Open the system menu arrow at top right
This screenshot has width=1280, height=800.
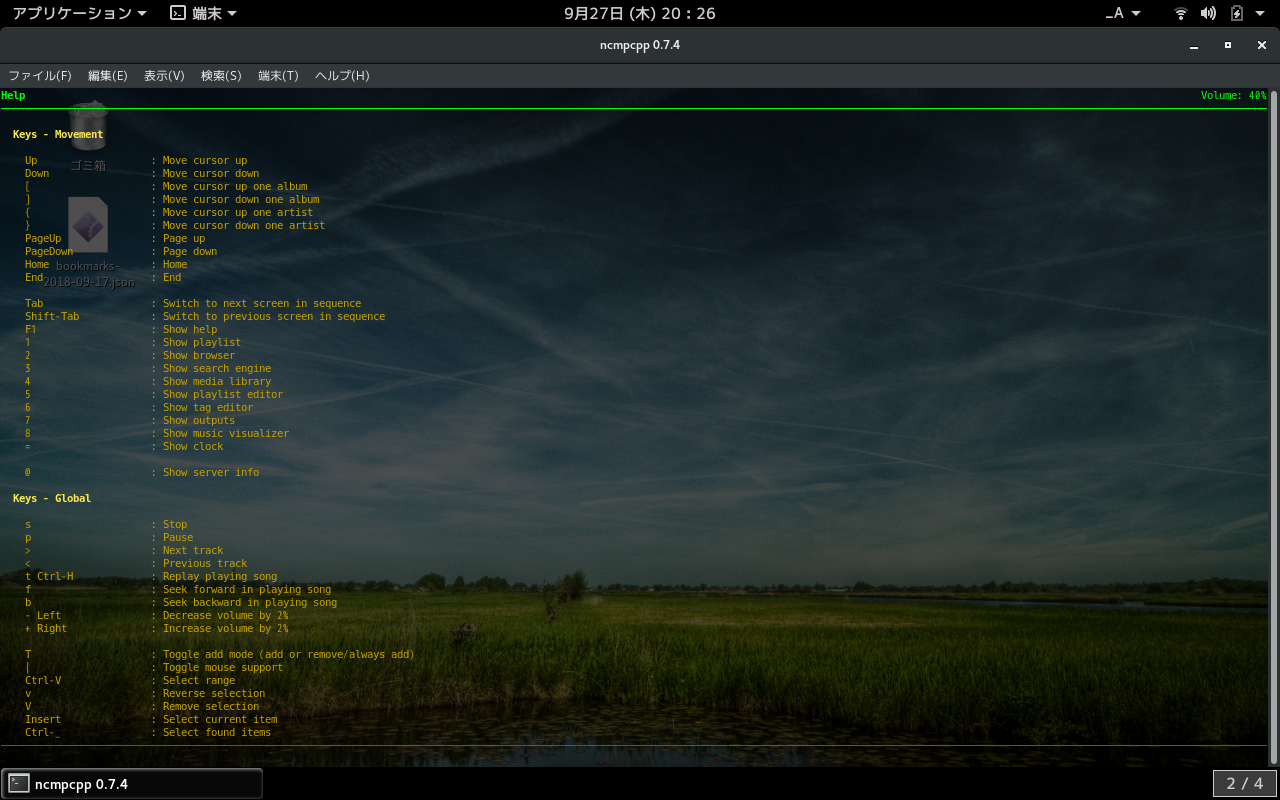coord(1260,13)
